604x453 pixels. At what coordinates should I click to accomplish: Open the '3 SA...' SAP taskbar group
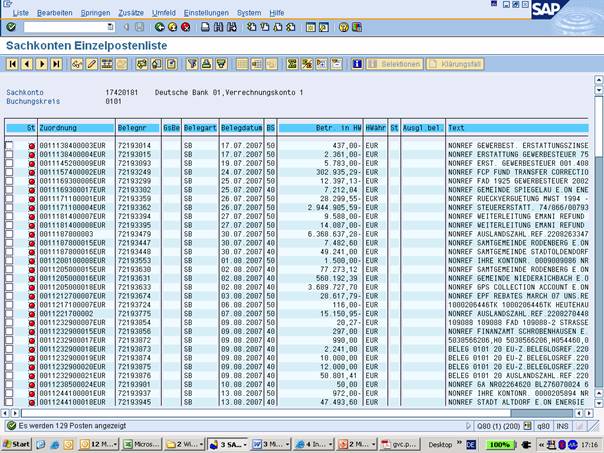(x=227, y=445)
